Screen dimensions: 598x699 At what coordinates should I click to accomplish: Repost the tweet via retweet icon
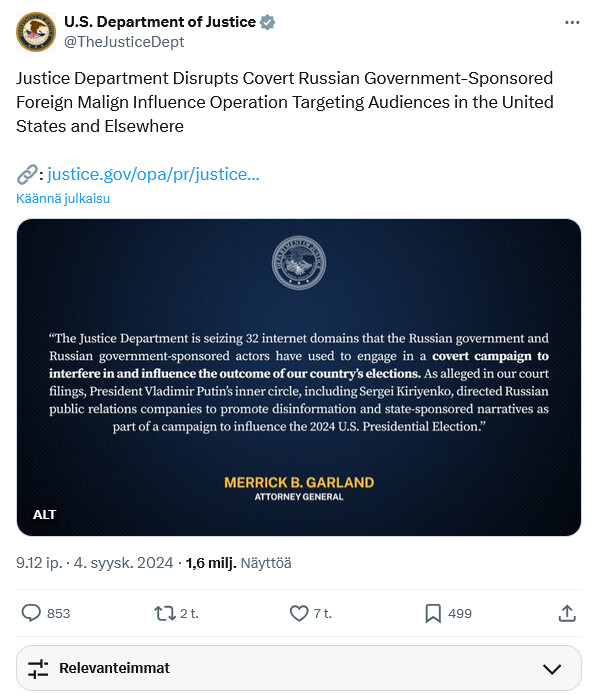165,613
